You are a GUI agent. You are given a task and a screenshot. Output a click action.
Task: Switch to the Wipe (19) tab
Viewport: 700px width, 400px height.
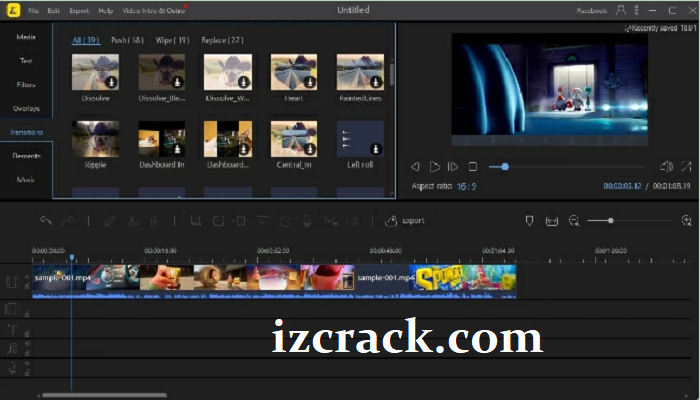[x=172, y=40]
